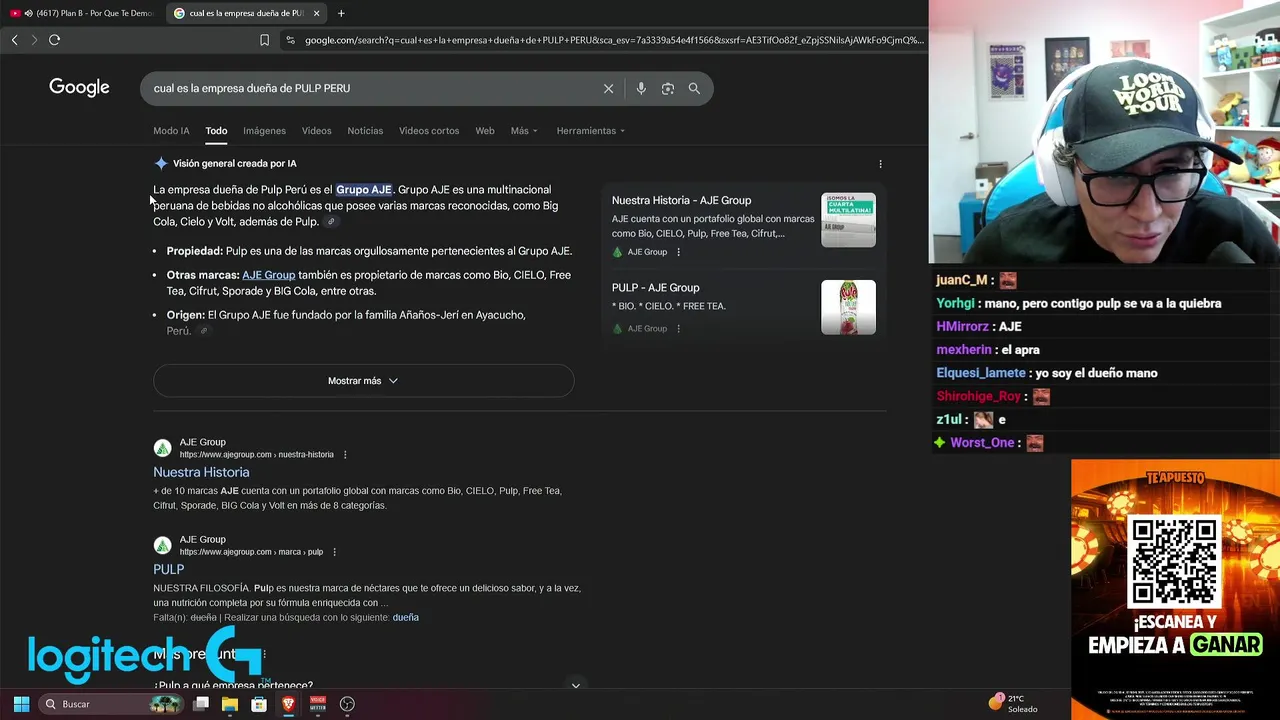Image resolution: width=1280 pixels, height=720 pixels.
Task: Clear the search box with the X icon
Action: click(608, 88)
